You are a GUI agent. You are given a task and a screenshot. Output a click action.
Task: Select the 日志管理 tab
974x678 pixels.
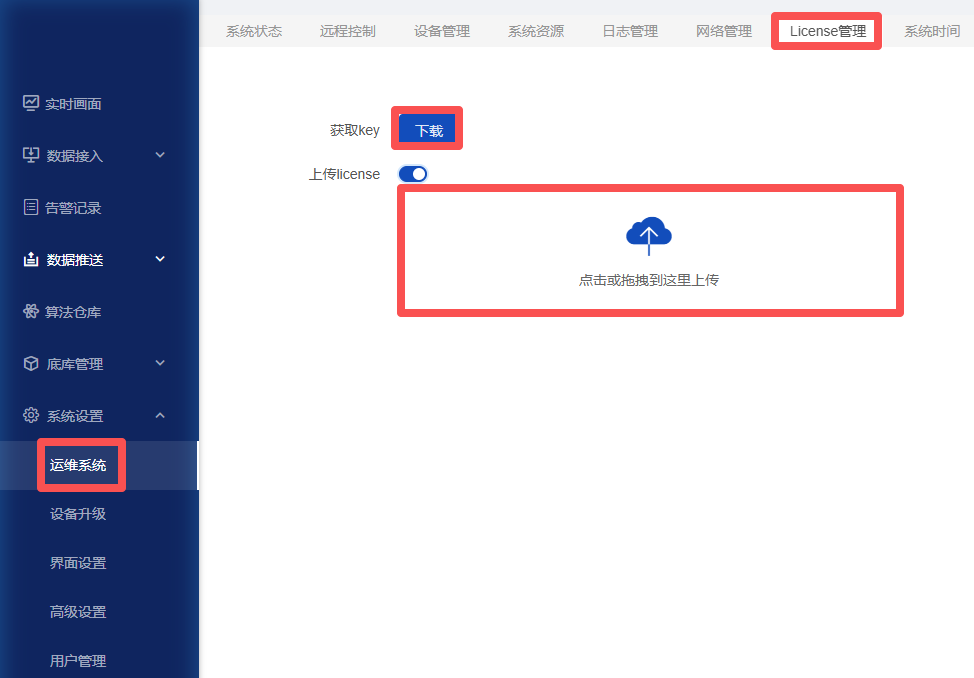point(630,31)
